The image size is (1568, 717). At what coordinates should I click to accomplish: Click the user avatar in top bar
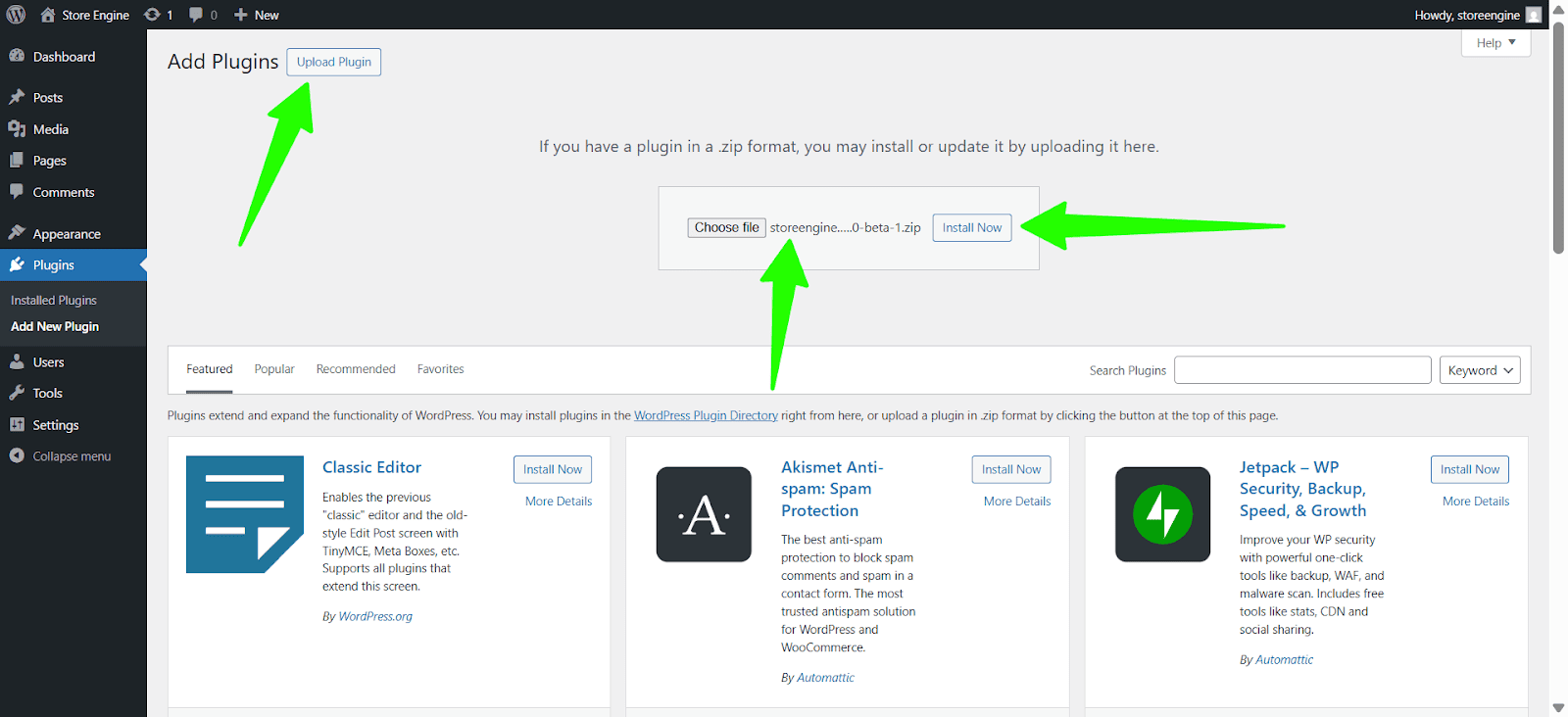coord(1534,15)
